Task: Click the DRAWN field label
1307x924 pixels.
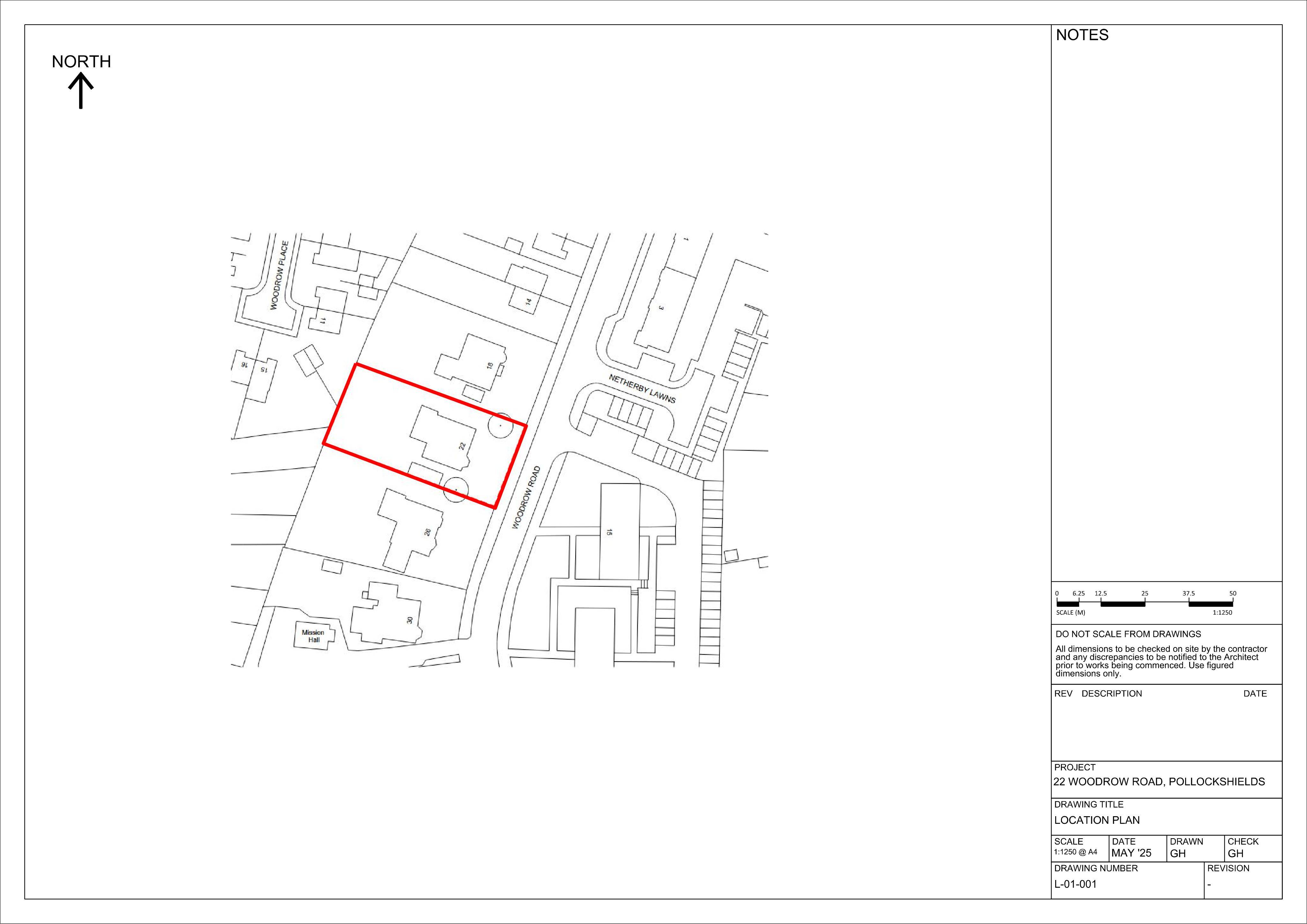Action: point(1186,841)
